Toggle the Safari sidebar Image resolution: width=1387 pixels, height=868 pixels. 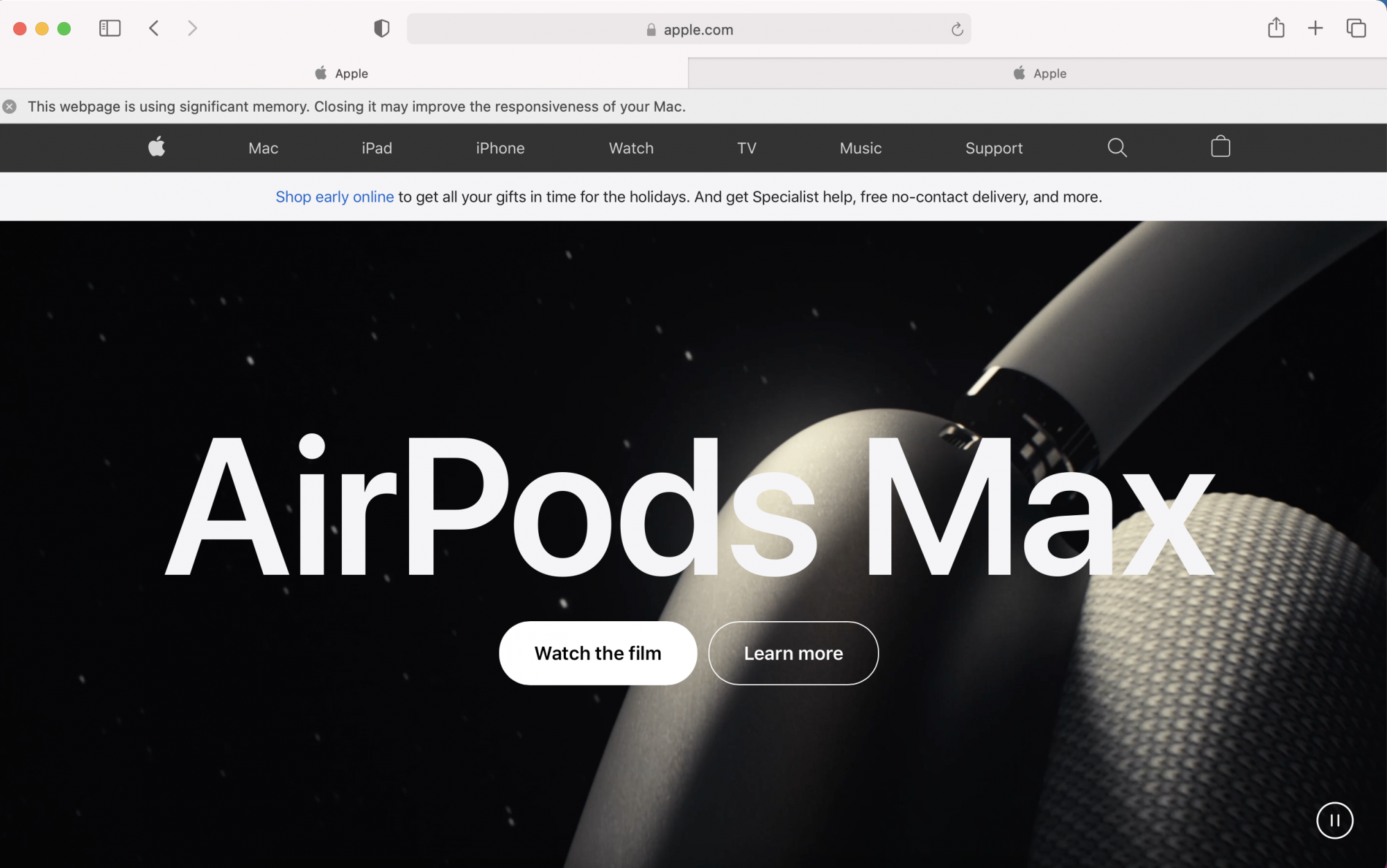point(110,28)
